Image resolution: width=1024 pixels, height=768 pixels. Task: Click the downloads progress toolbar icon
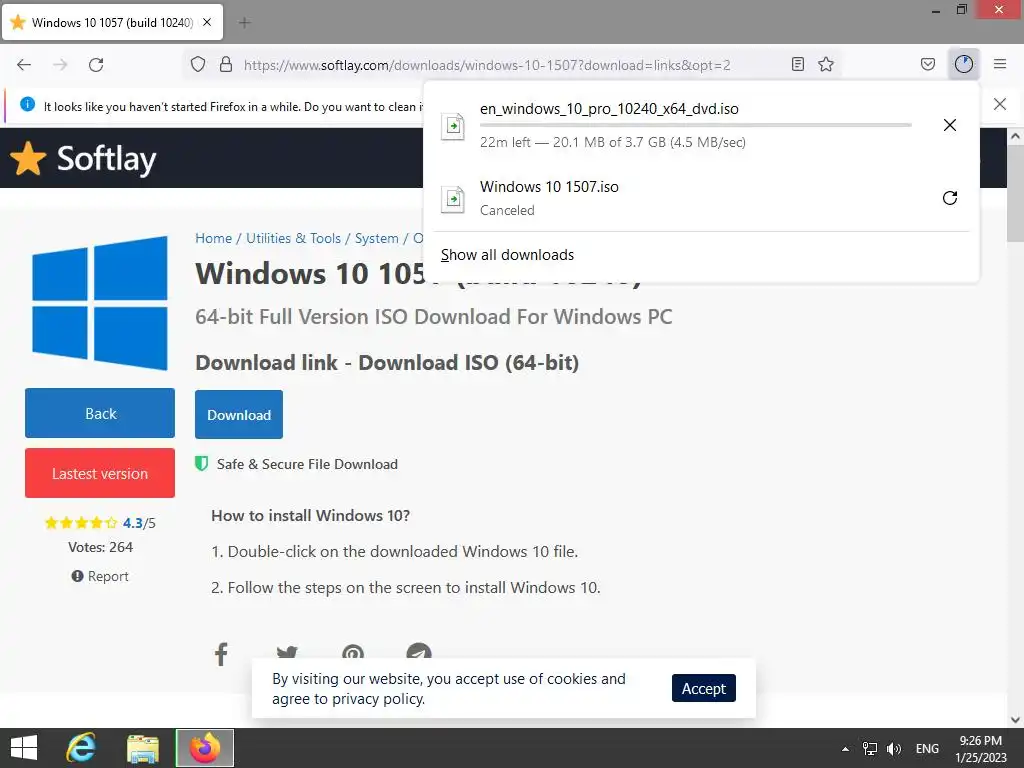[x=964, y=64]
